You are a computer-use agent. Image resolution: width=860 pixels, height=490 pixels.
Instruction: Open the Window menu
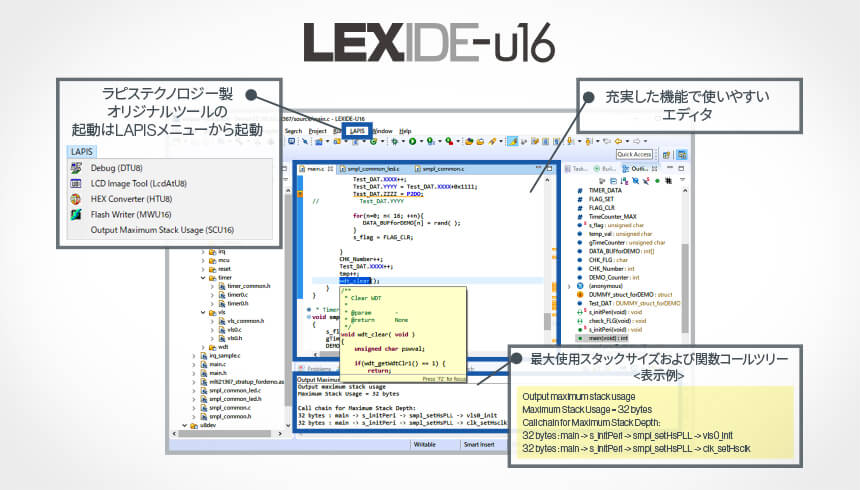coord(382,131)
